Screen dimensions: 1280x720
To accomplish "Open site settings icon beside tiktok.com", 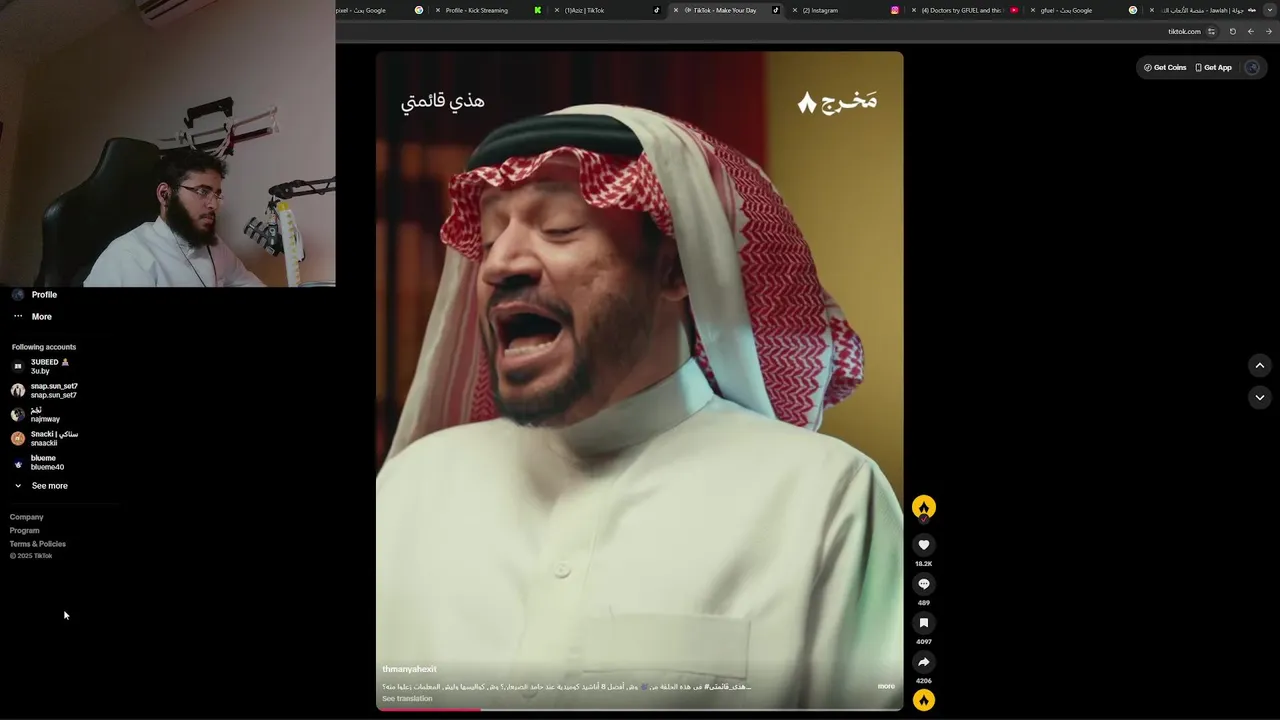I will coord(1211,32).
